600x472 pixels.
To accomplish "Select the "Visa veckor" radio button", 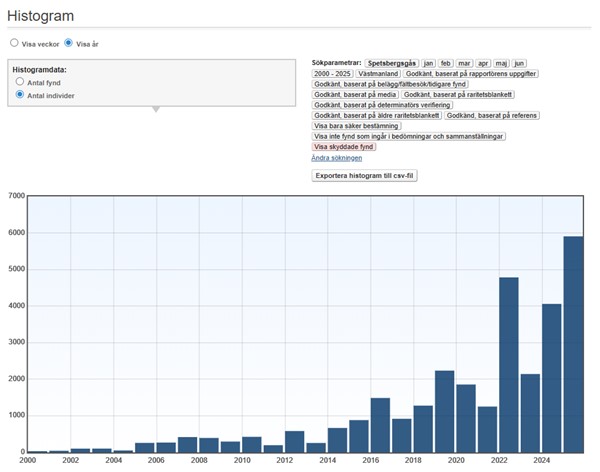I will pyautogui.click(x=14, y=43).
